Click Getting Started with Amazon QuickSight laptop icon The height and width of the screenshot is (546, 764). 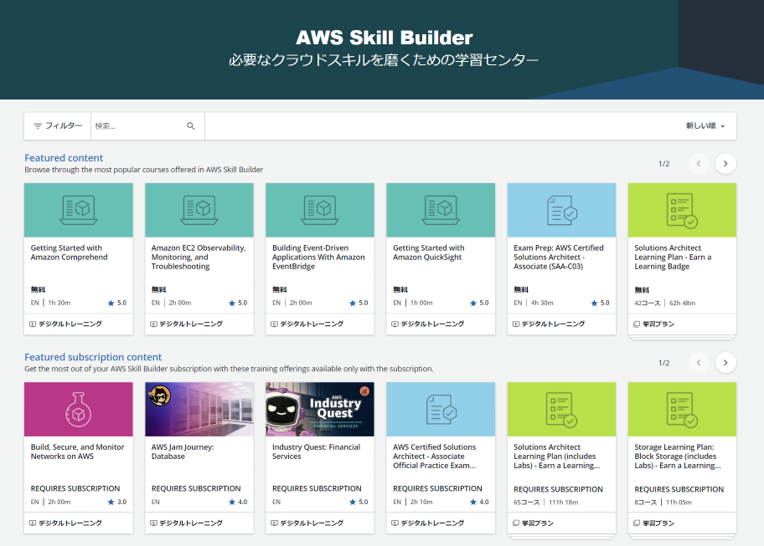(441, 210)
